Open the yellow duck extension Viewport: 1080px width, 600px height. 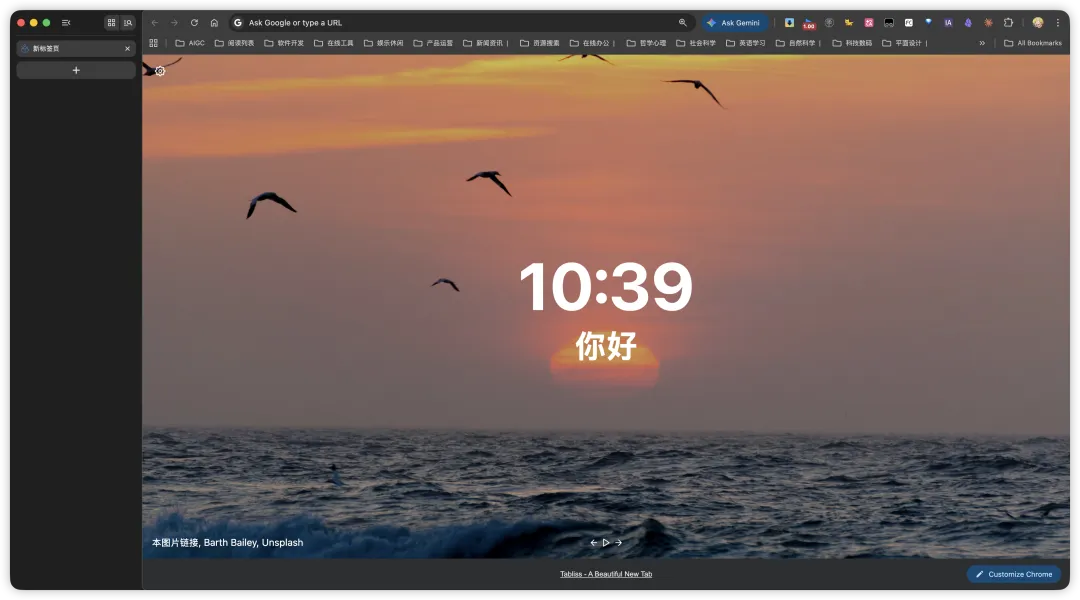(x=849, y=23)
